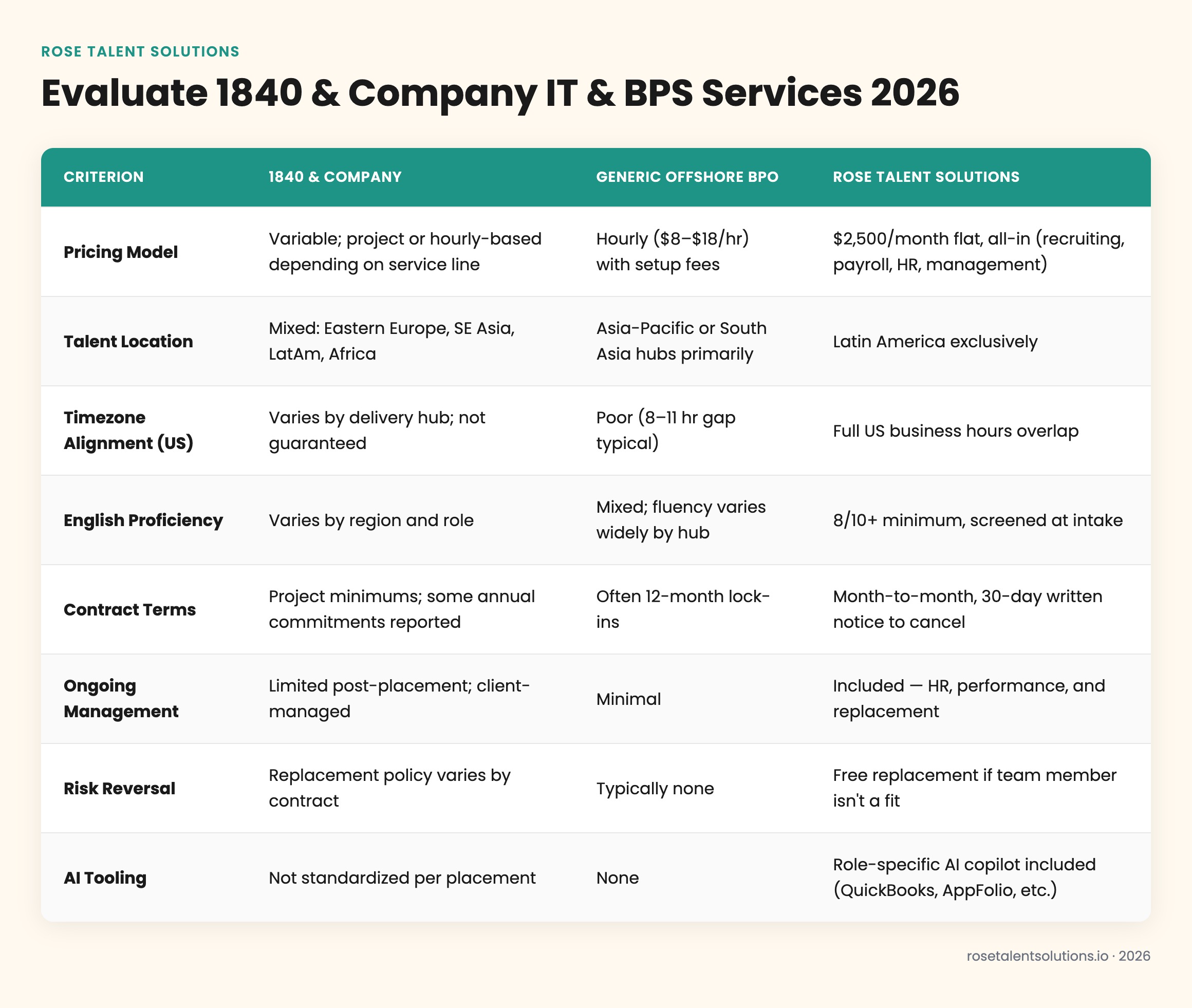Click 'Varies by region and role' cell
Screen dimensions: 1192x1008
(371, 520)
